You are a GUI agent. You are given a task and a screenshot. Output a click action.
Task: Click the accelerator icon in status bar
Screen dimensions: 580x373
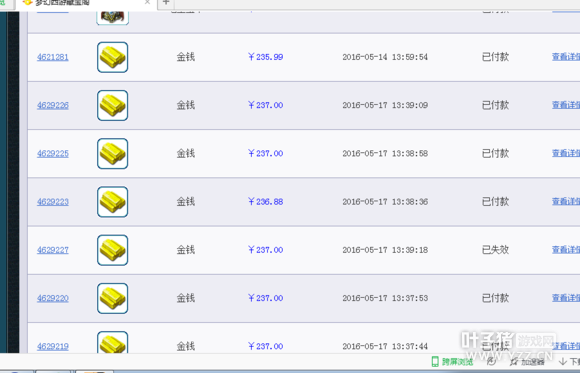coord(514,362)
